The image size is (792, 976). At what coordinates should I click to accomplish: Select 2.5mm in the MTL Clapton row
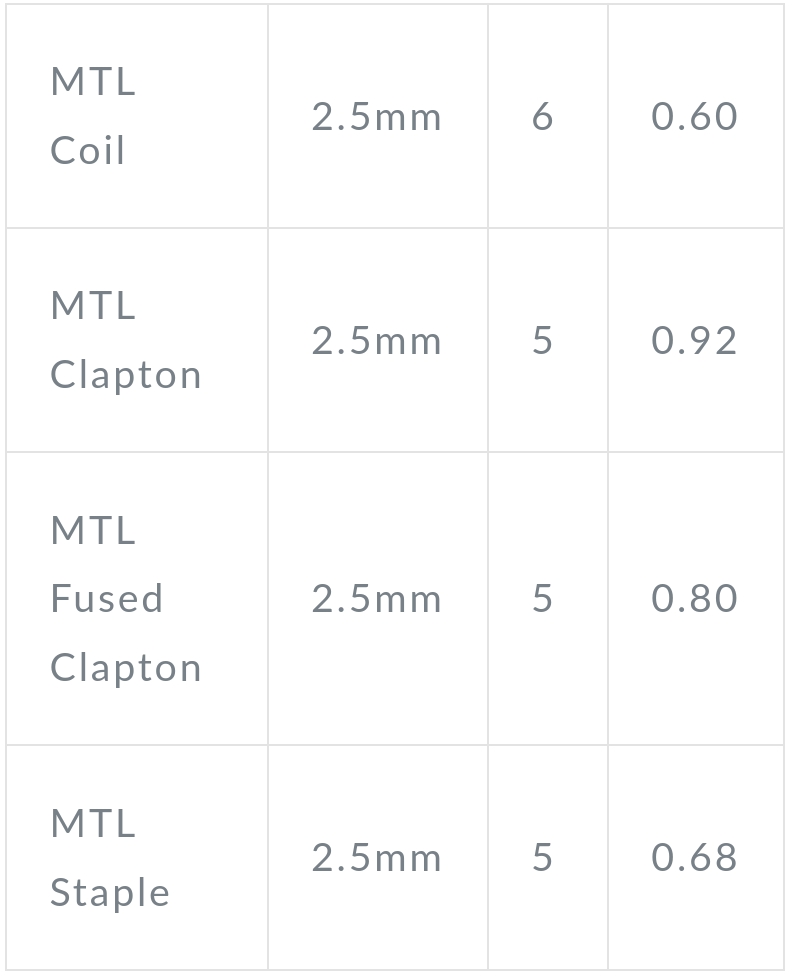coord(376,341)
